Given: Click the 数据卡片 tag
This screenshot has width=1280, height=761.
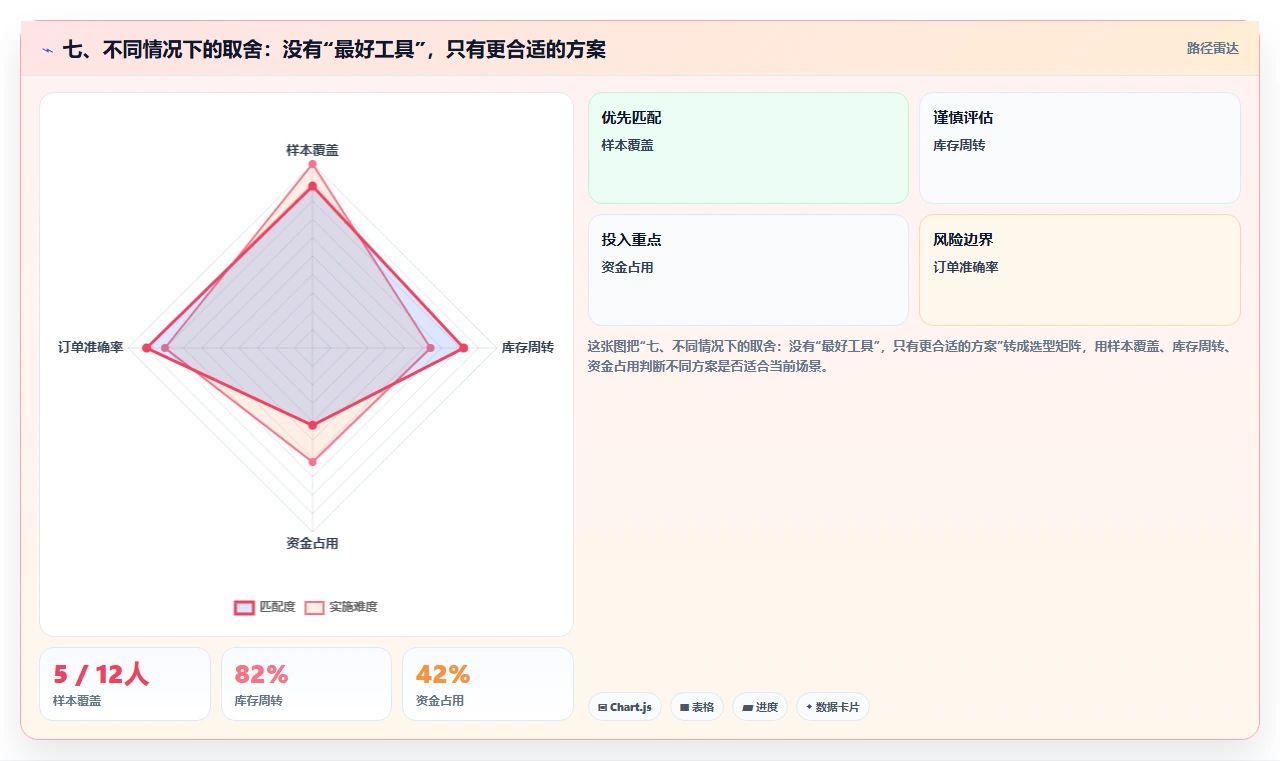Looking at the screenshot, I should 833,707.
